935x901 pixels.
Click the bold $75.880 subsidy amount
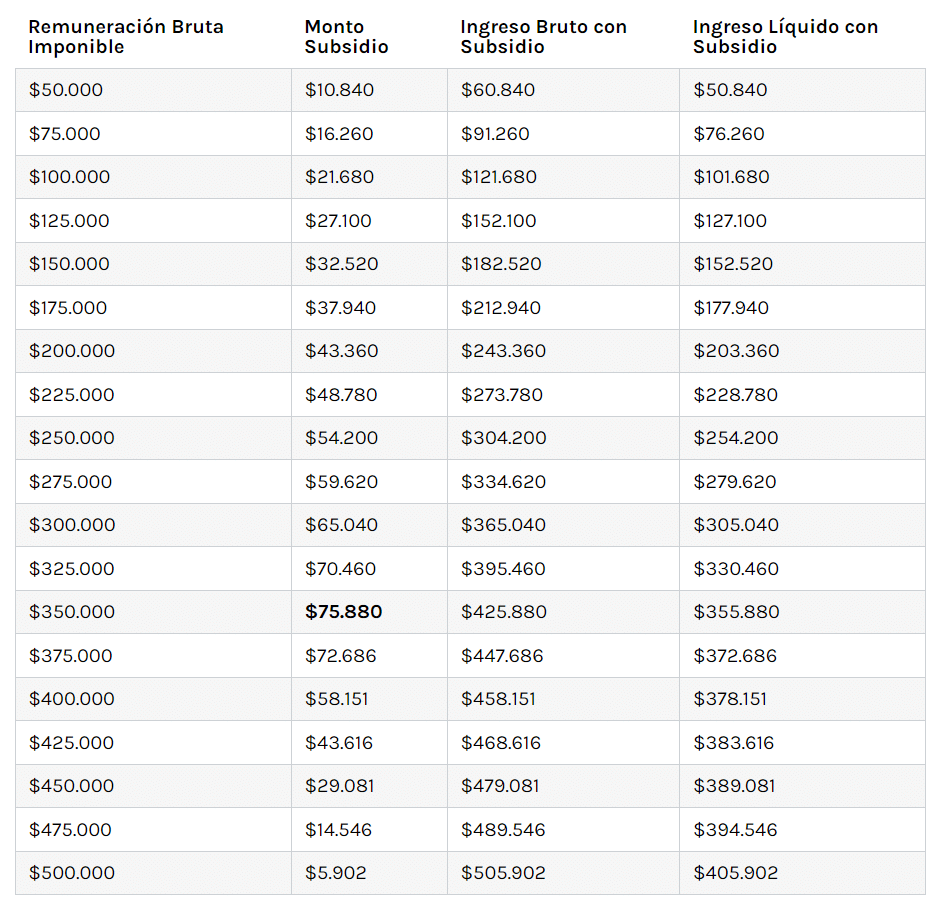(x=343, y=612)
